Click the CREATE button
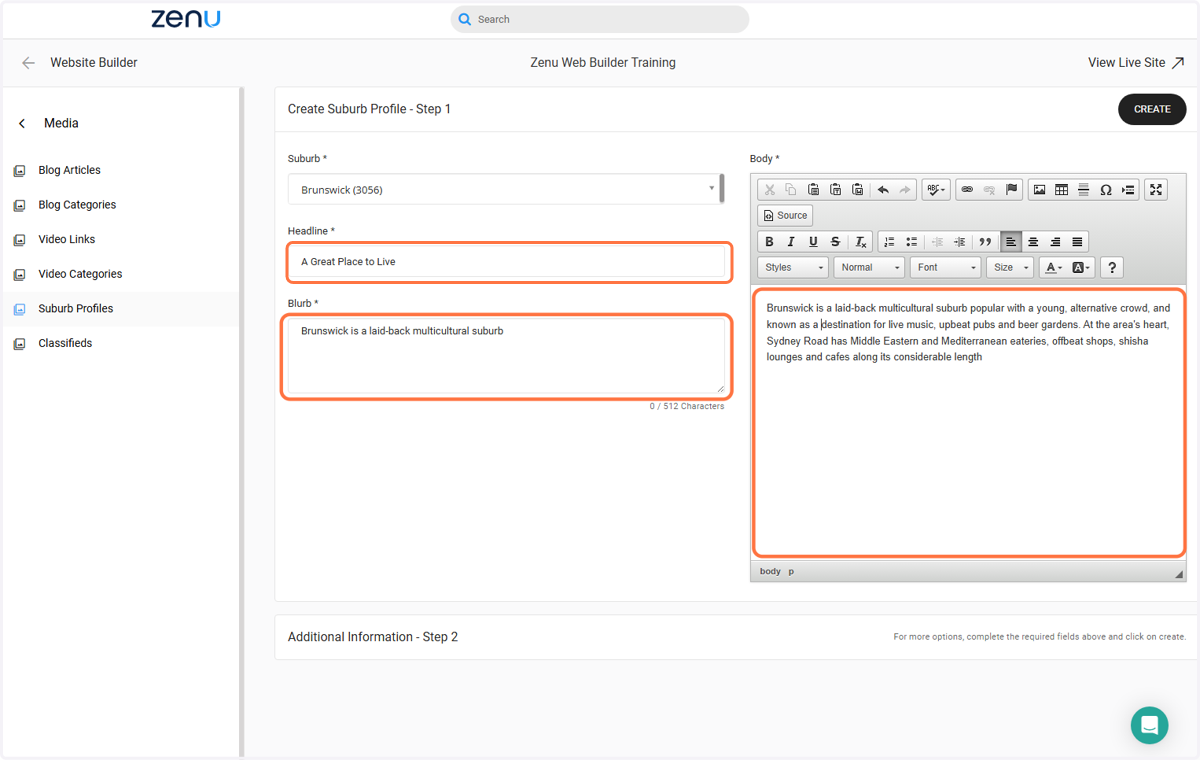This screenshot has width=1200, height=760. (1152, 109)
